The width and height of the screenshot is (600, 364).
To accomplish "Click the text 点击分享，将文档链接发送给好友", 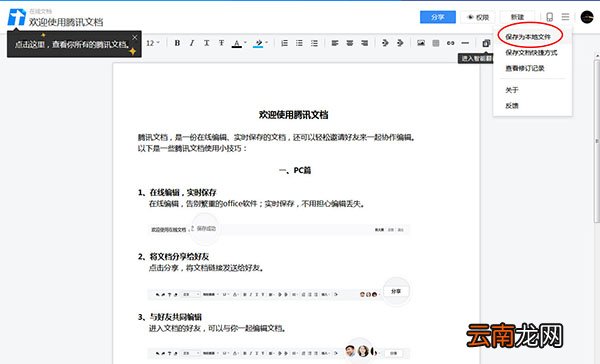I will [206, 268].
